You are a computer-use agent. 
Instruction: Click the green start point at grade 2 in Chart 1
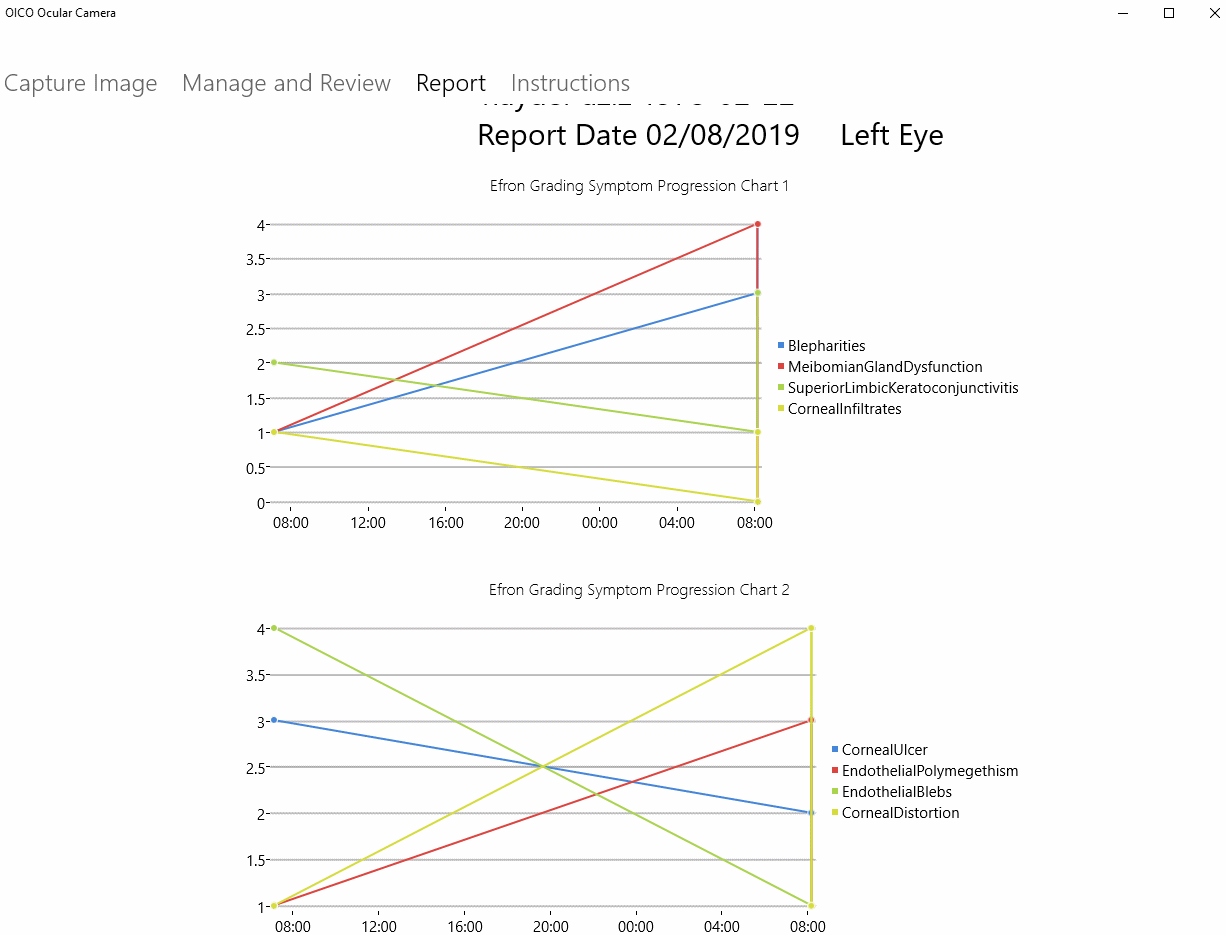point(274,363)
